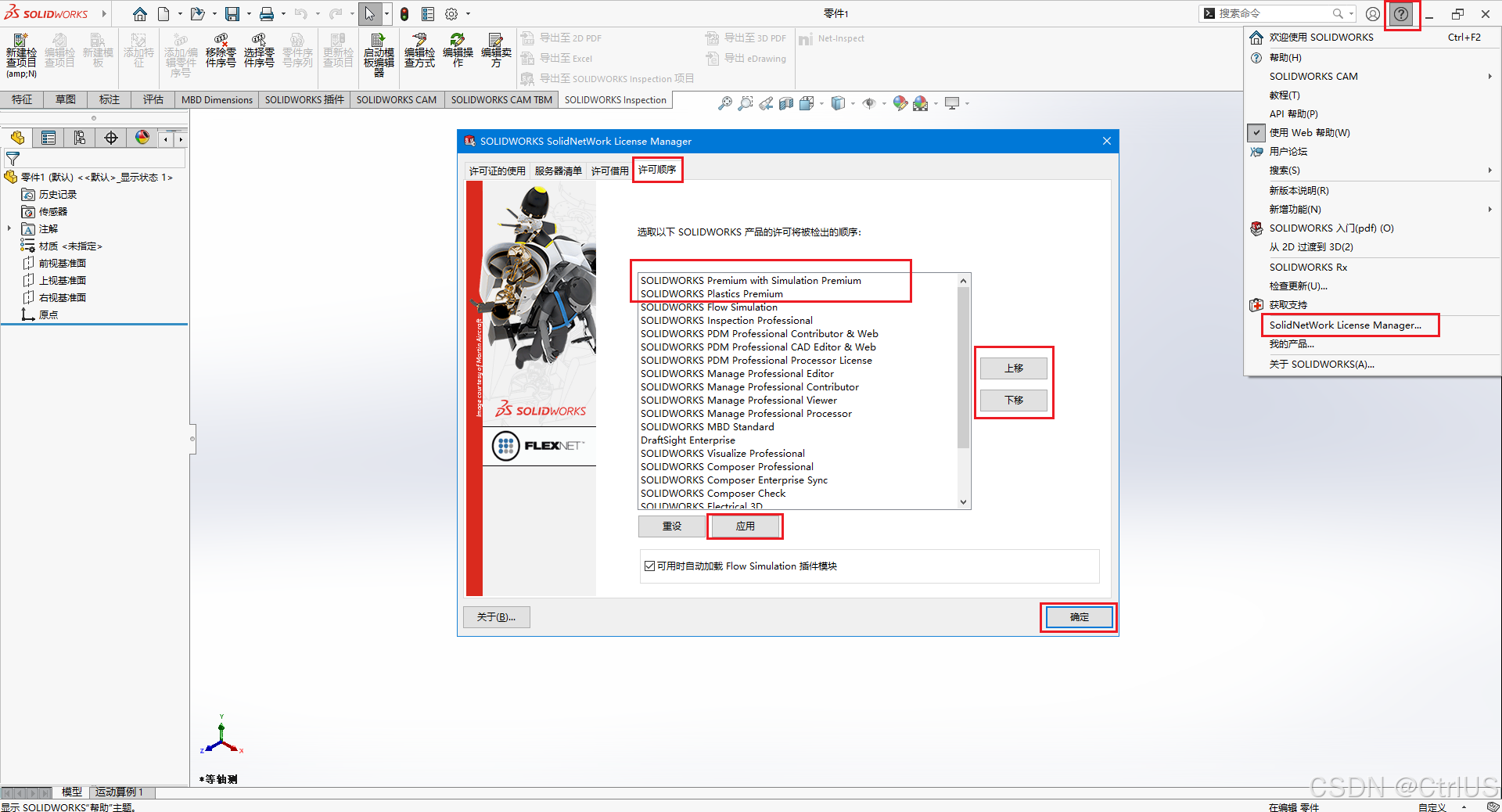Click the View Orientation cube icon
Image resolution: width=1502 pixels, height=812 pixels.
coord(807,103)
